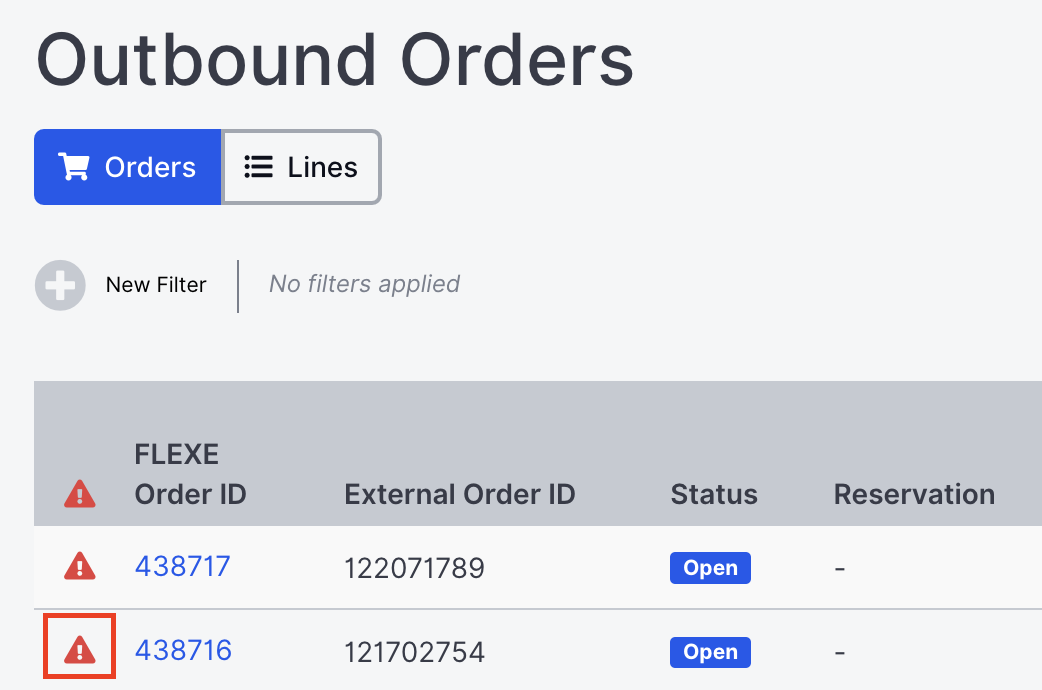Switch to the Lines tab
The image size is (1042, 690).
(x=300, y=167)
